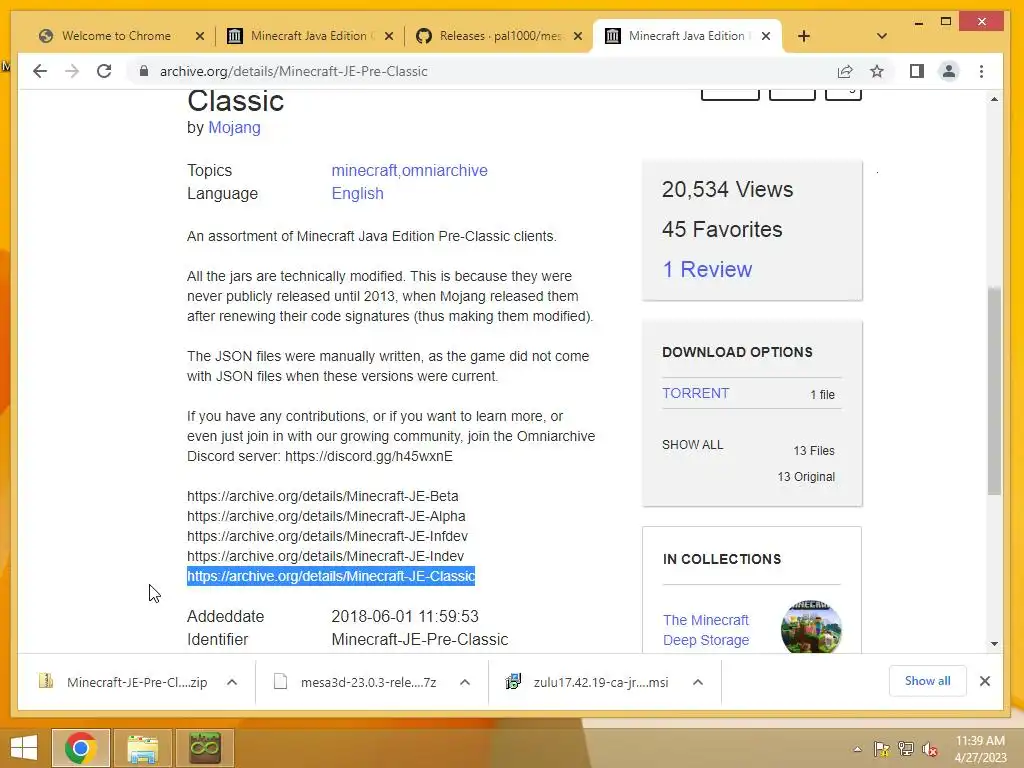This screenshot has height=768, width=1024.
Task: Open the Mojang creator link
Action: 234,127
